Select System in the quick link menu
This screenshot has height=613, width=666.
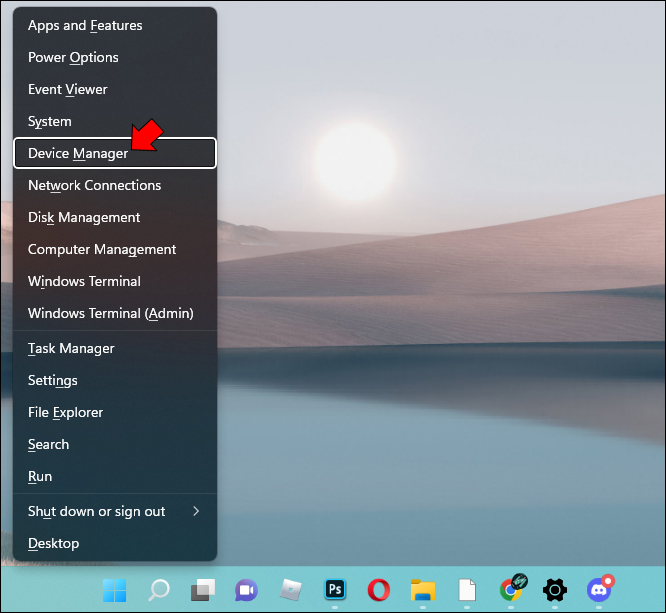click(x=115, y=121)
